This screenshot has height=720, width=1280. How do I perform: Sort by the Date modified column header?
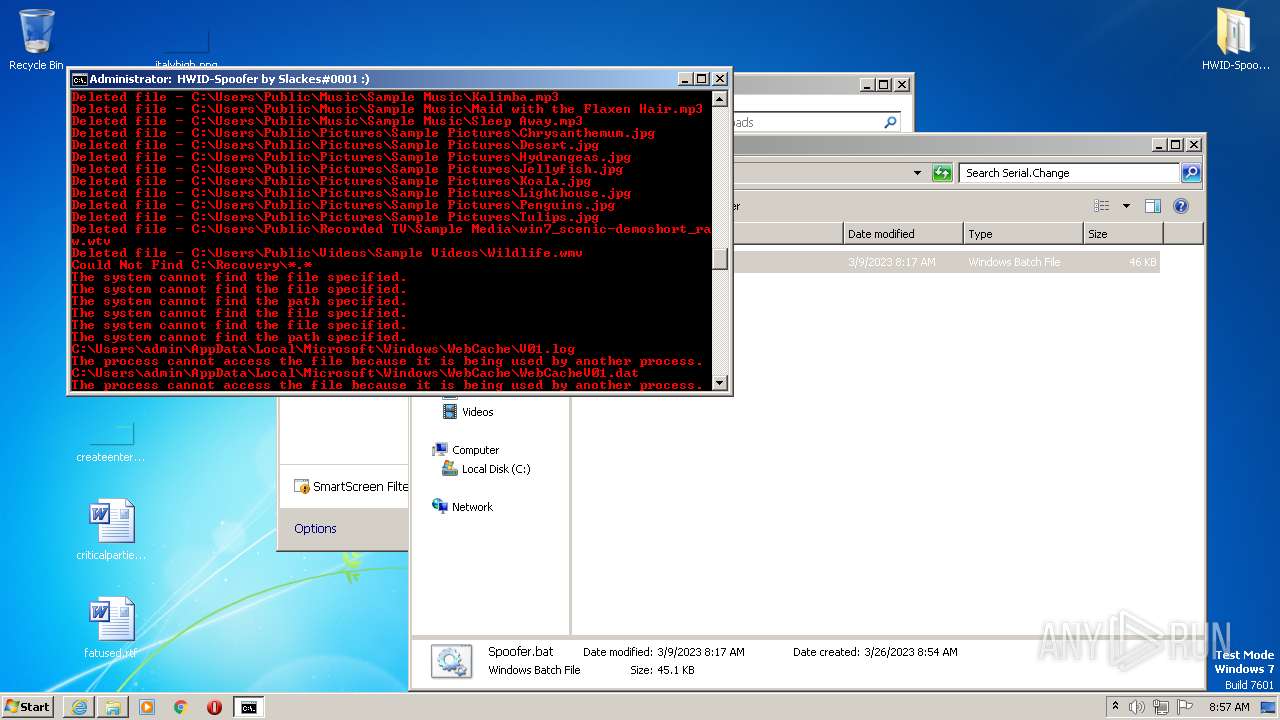(903, 234)
